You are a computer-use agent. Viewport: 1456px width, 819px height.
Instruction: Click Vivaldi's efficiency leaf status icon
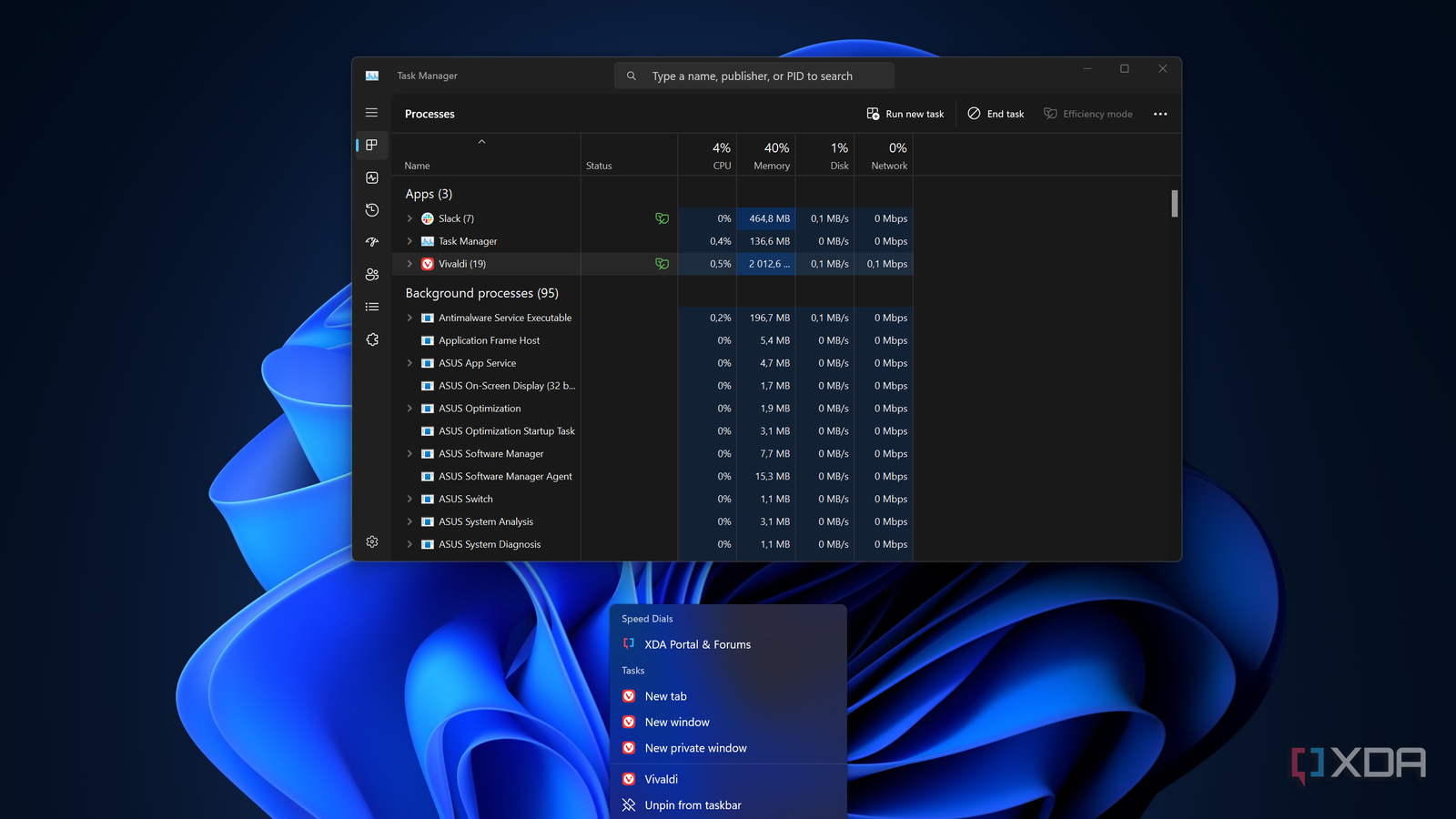(x=662, y=263)
